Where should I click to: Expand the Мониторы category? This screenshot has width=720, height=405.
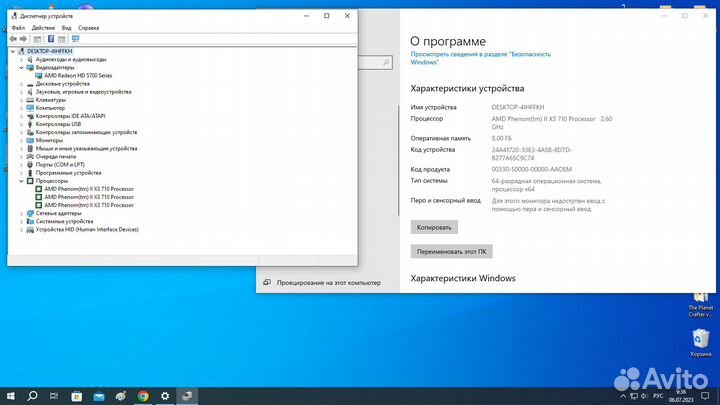point(21,141)
